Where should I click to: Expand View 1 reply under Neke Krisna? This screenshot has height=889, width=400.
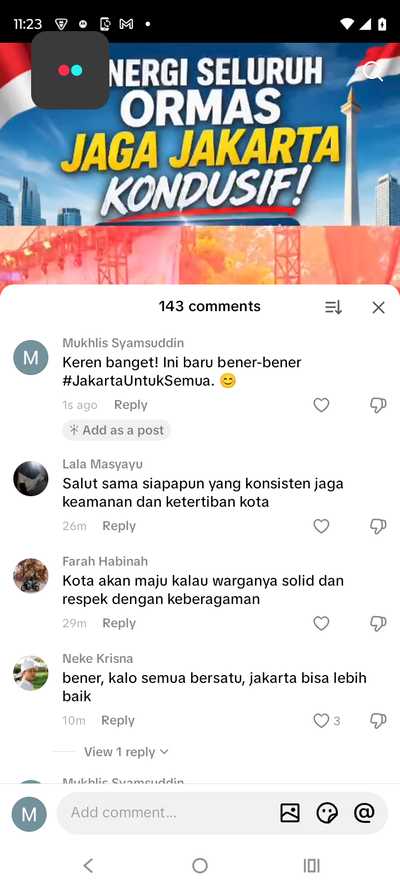point(126,752)
